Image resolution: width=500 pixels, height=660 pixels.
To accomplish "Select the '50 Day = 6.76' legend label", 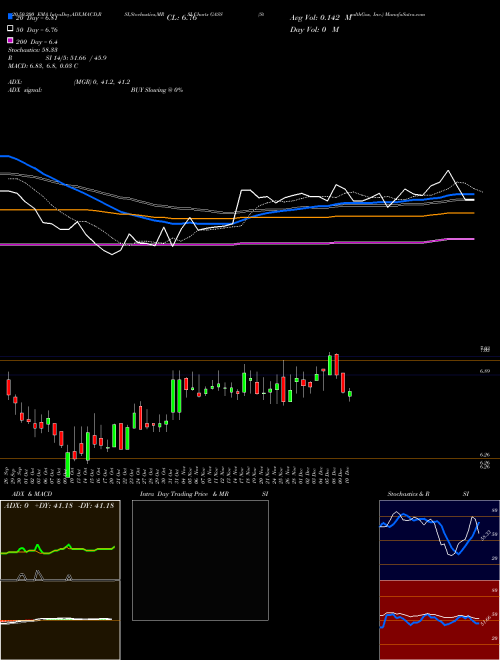I will (37, 30).
